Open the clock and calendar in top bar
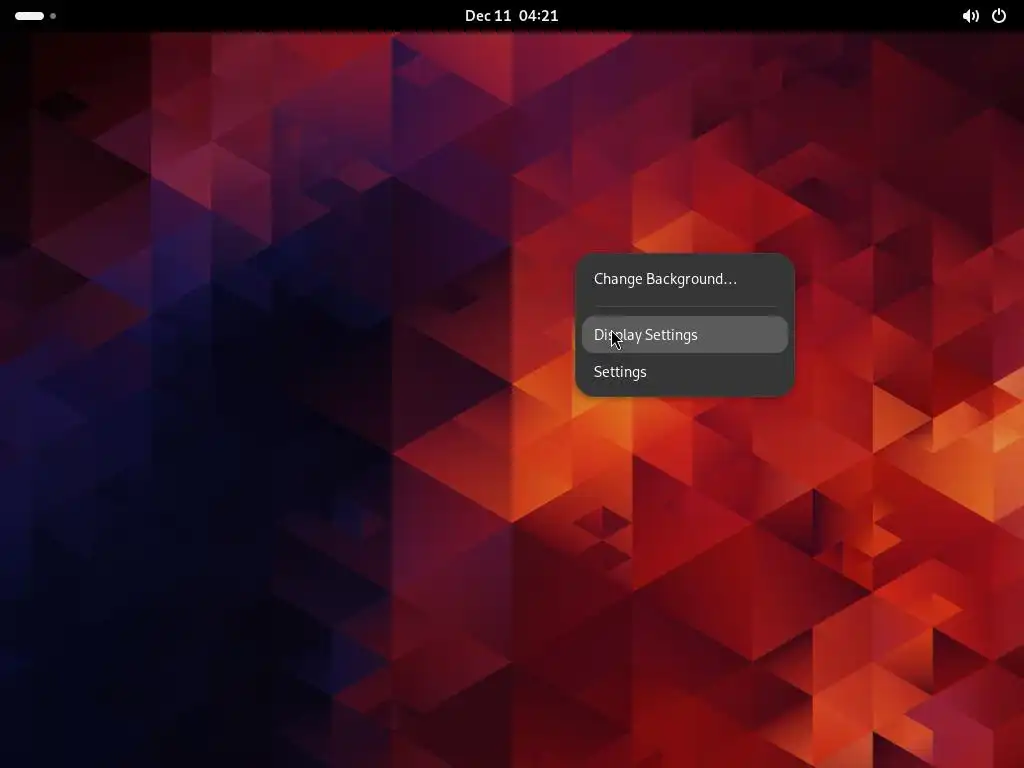 tap(511, 16)
